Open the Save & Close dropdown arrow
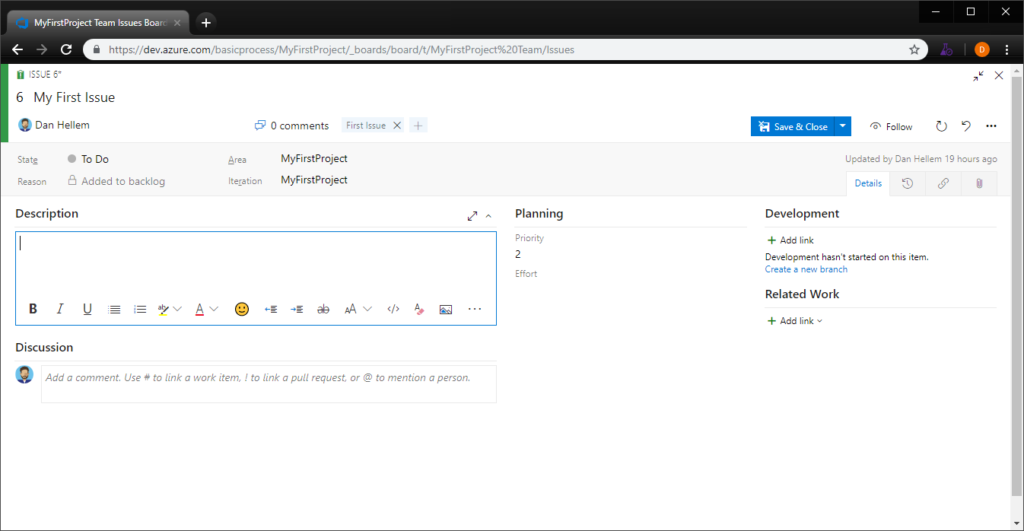 [x=843, y=126]
